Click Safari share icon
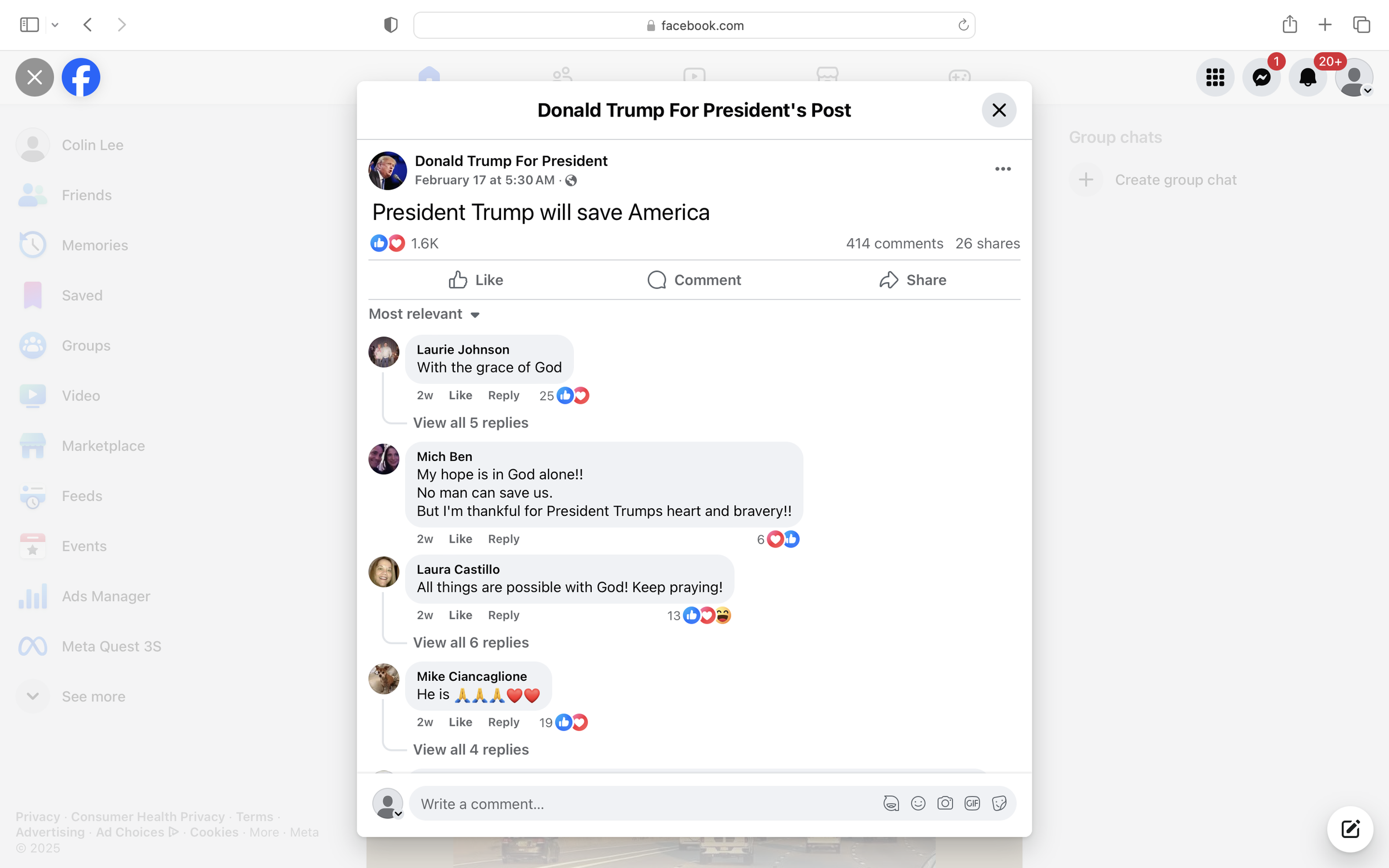Viewport: 1389px width, 868px height. pyautogui.click(x=1290, y=24)
